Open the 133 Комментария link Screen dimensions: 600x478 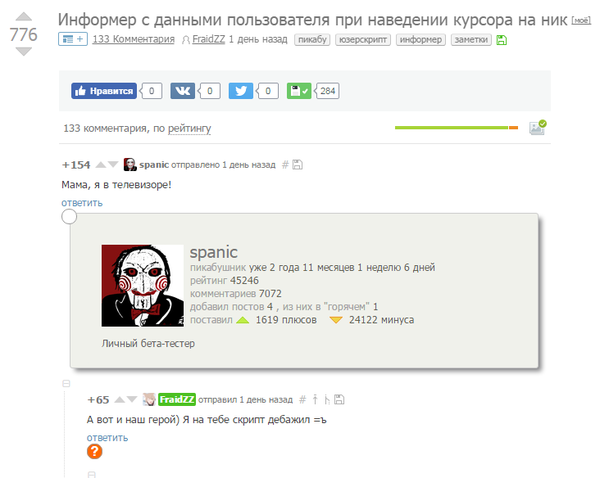(133, 39)
